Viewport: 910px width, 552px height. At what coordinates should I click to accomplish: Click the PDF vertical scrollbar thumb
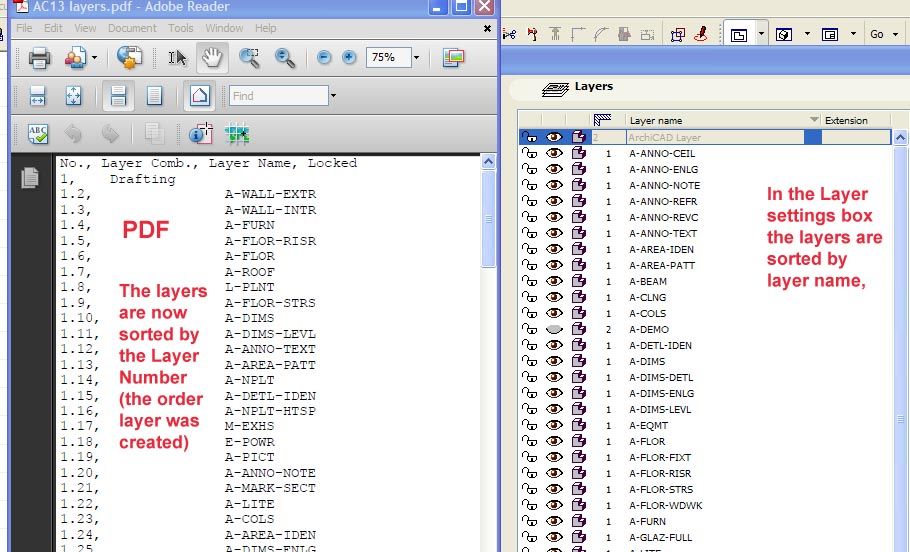(x=489, y=219)
